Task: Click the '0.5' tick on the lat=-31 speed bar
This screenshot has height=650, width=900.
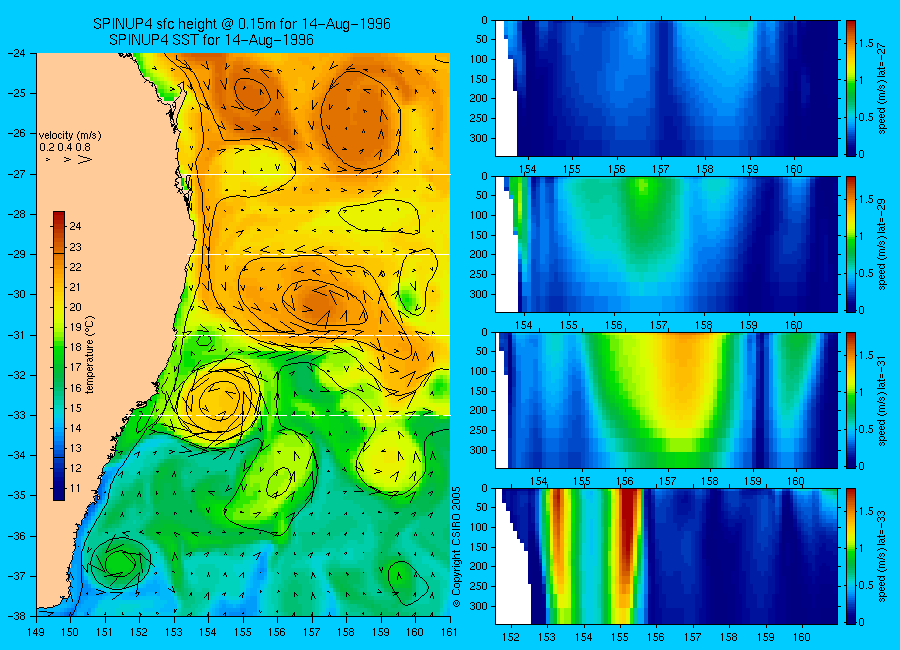Action: click(867, 430)
